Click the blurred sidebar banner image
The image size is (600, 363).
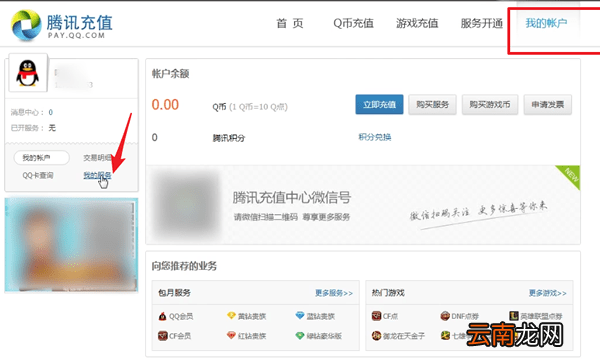click(x=71, y=245)
